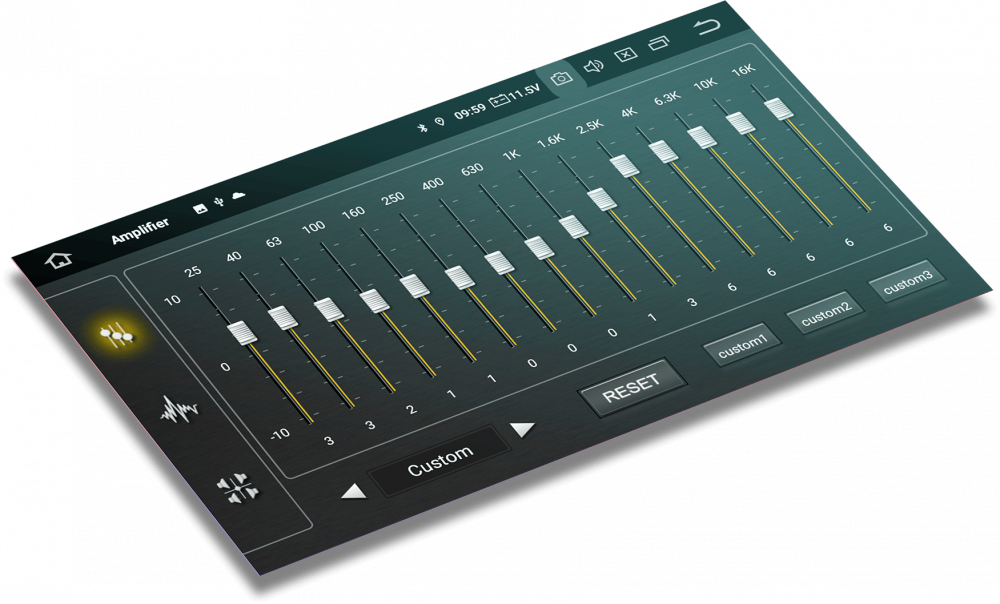Tap the Home icon
The image size is (1000, 604).
click(x=59, y=260)
